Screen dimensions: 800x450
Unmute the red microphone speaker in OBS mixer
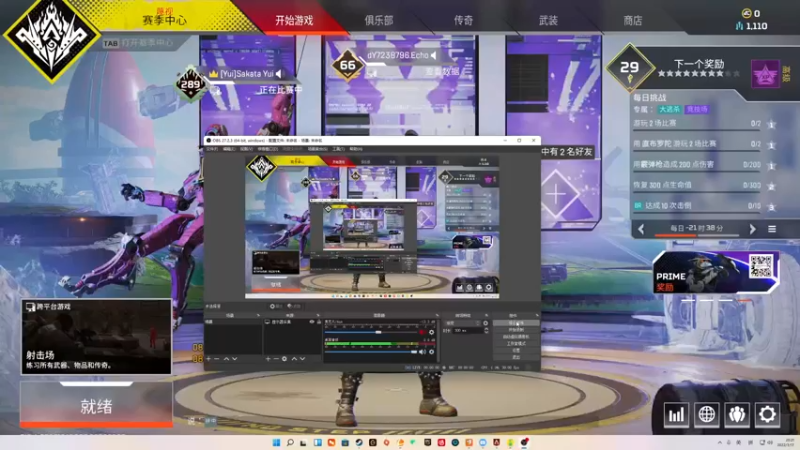[422, 332]
